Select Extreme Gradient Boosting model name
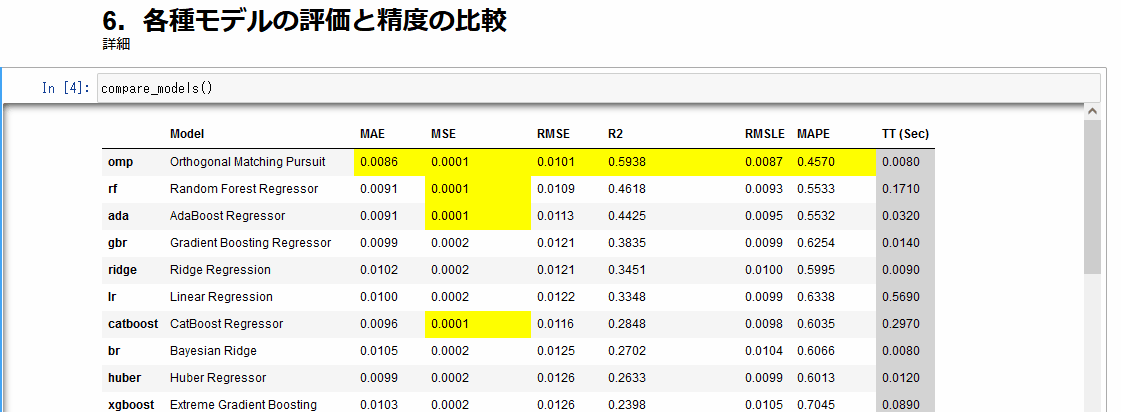The image size is (1121, 412). (243, 405)
